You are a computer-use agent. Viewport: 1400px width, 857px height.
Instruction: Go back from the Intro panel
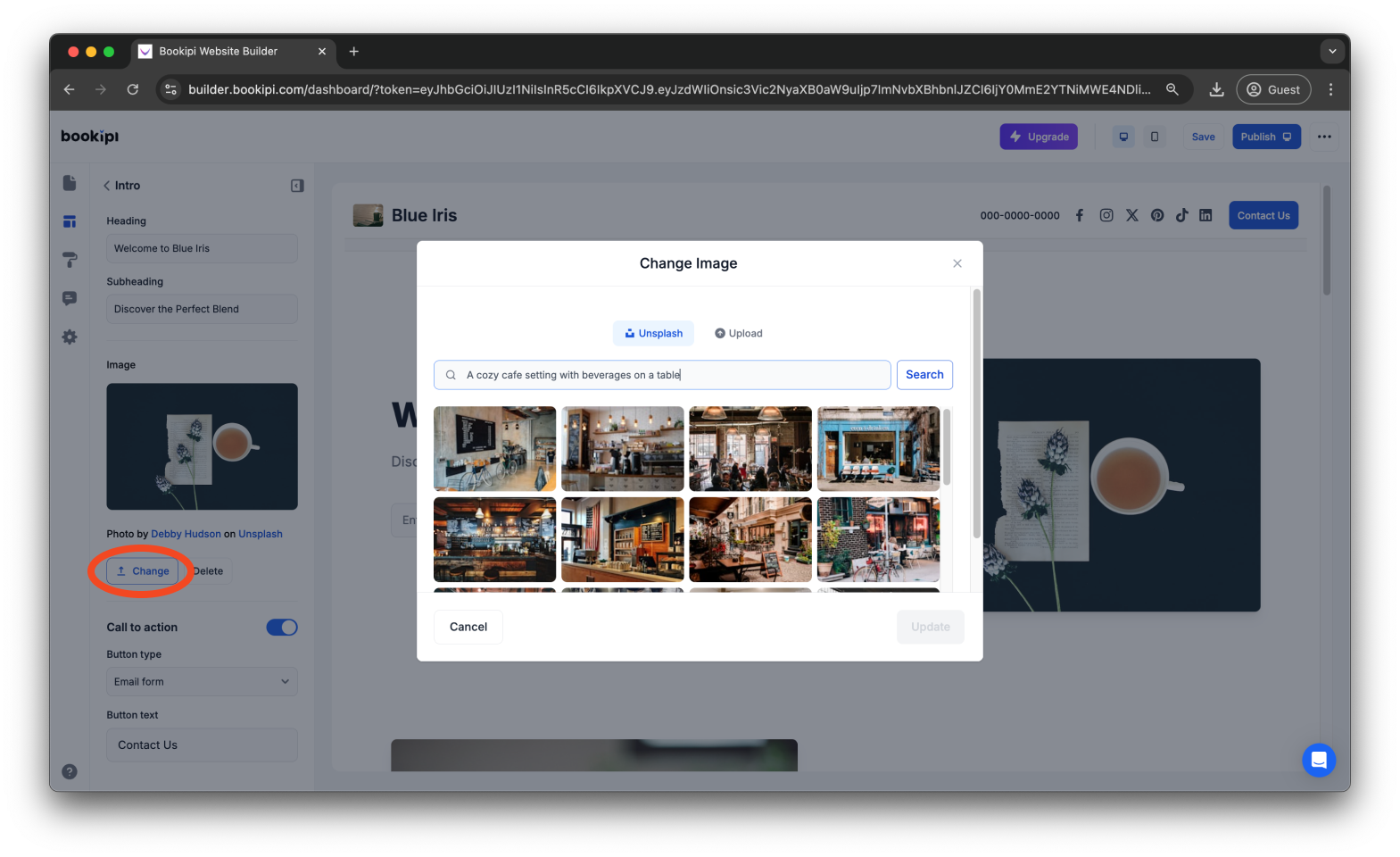(x=107, y=186)
